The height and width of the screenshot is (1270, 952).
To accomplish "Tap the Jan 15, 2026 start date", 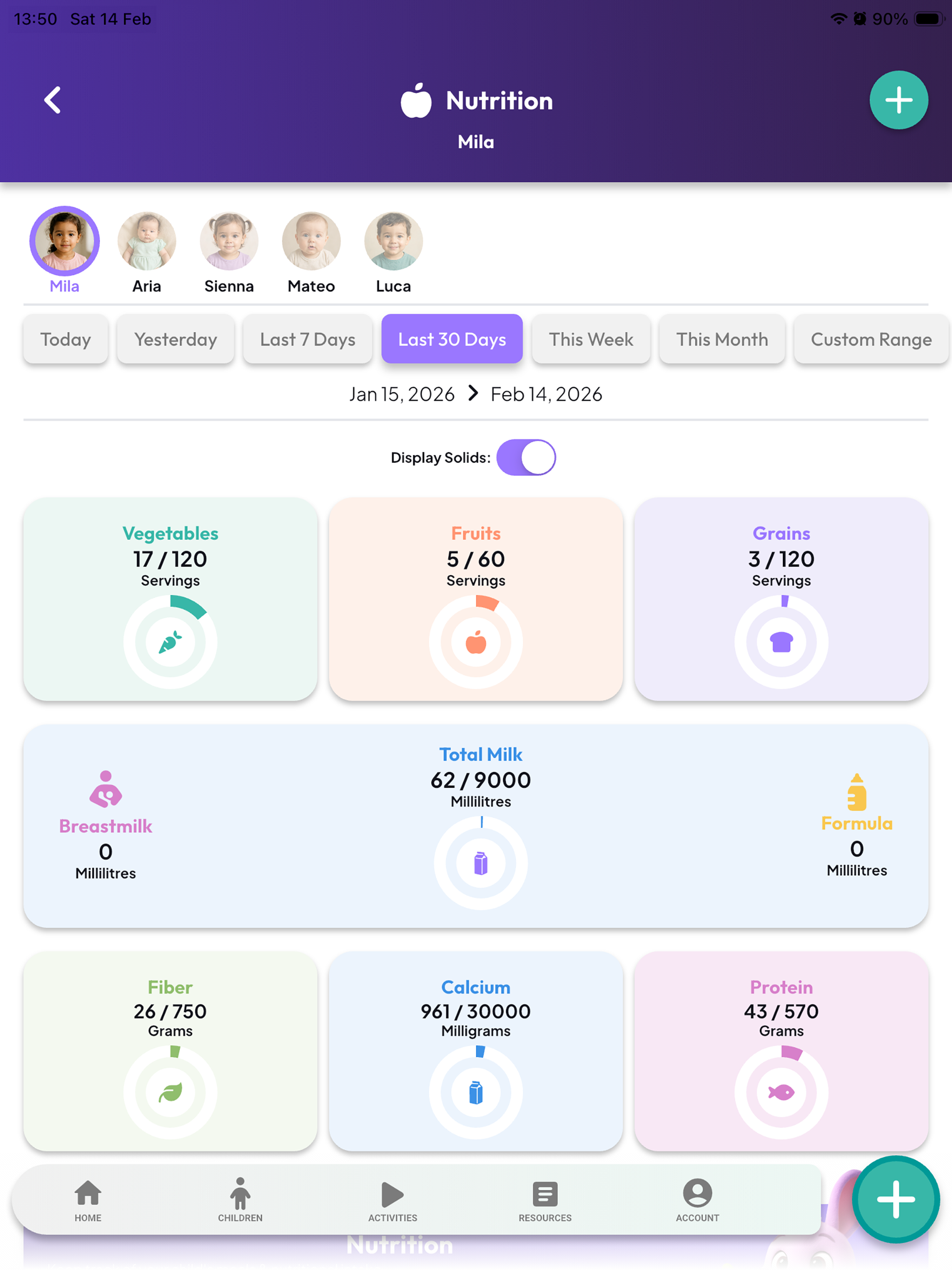I will click(x=402, y=395).
